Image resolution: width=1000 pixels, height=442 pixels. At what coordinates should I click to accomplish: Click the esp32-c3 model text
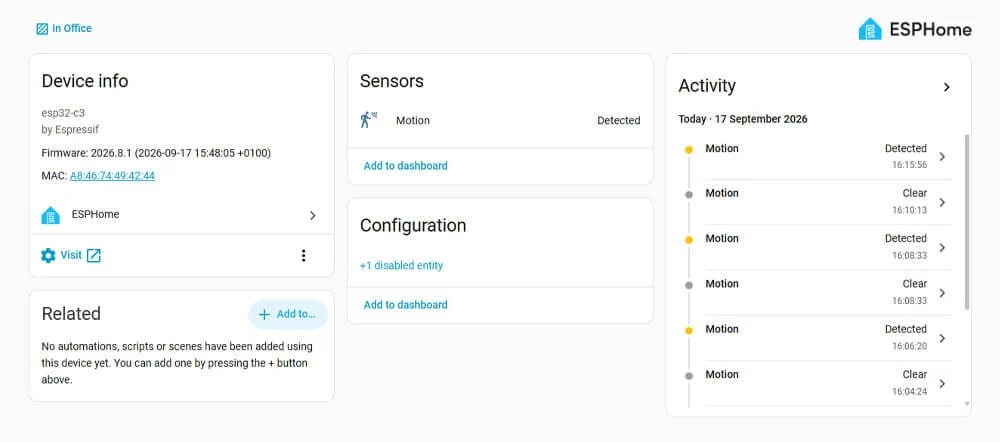click(63, 113)
